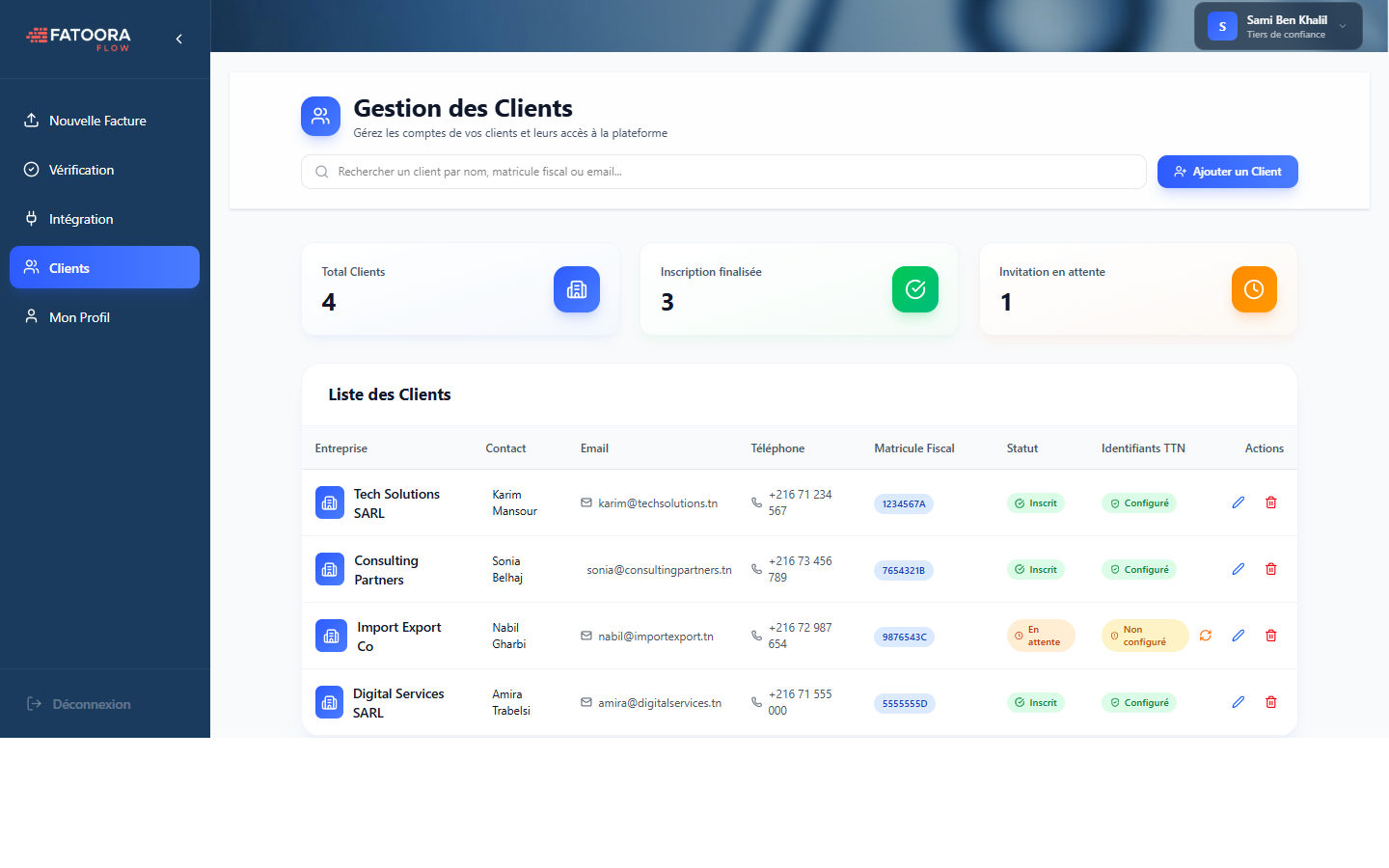1389x868 pixels.
Task: Click the Déconnexion menu entry
Action: [77, 704]
